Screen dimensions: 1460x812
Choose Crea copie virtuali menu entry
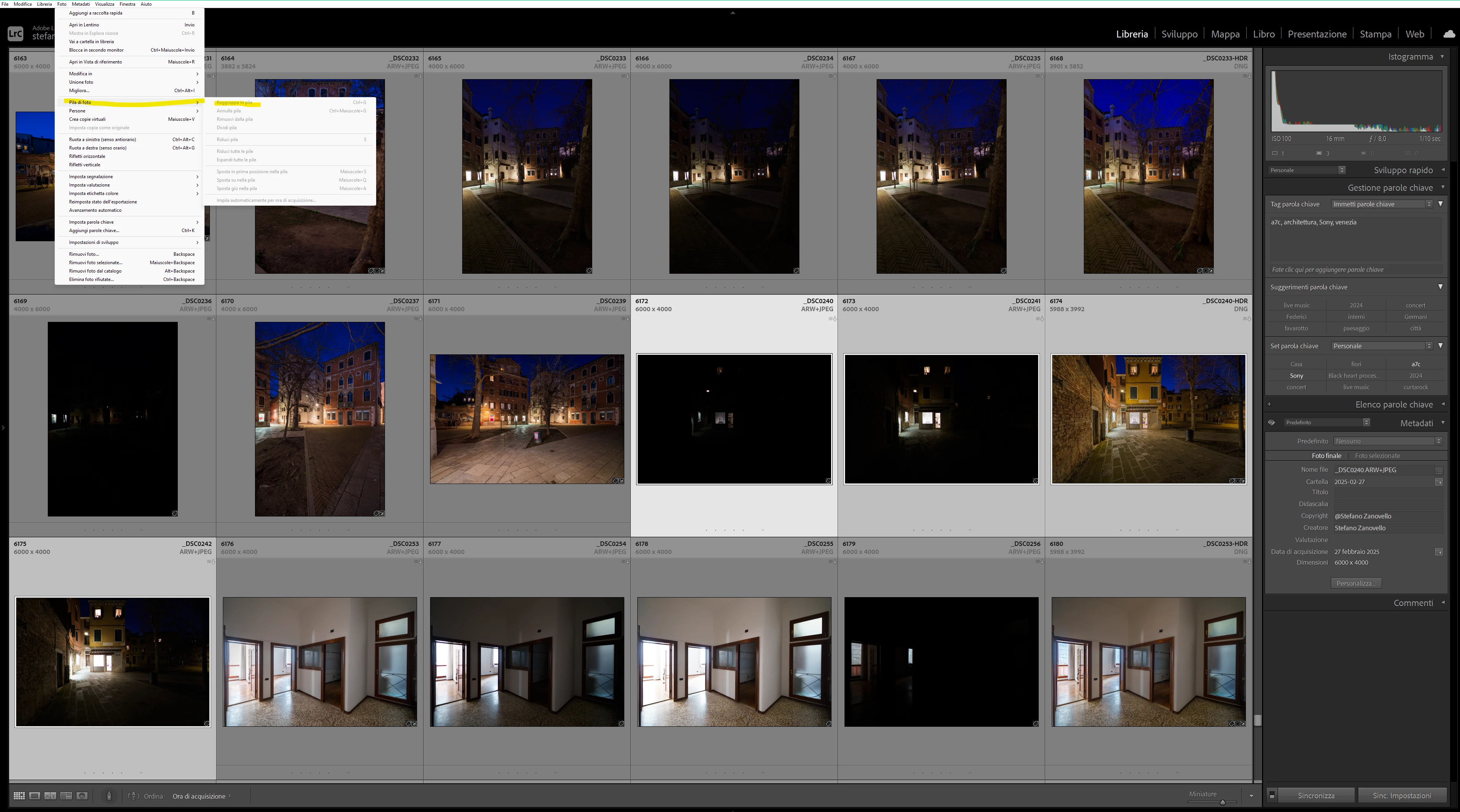point(87,119)
